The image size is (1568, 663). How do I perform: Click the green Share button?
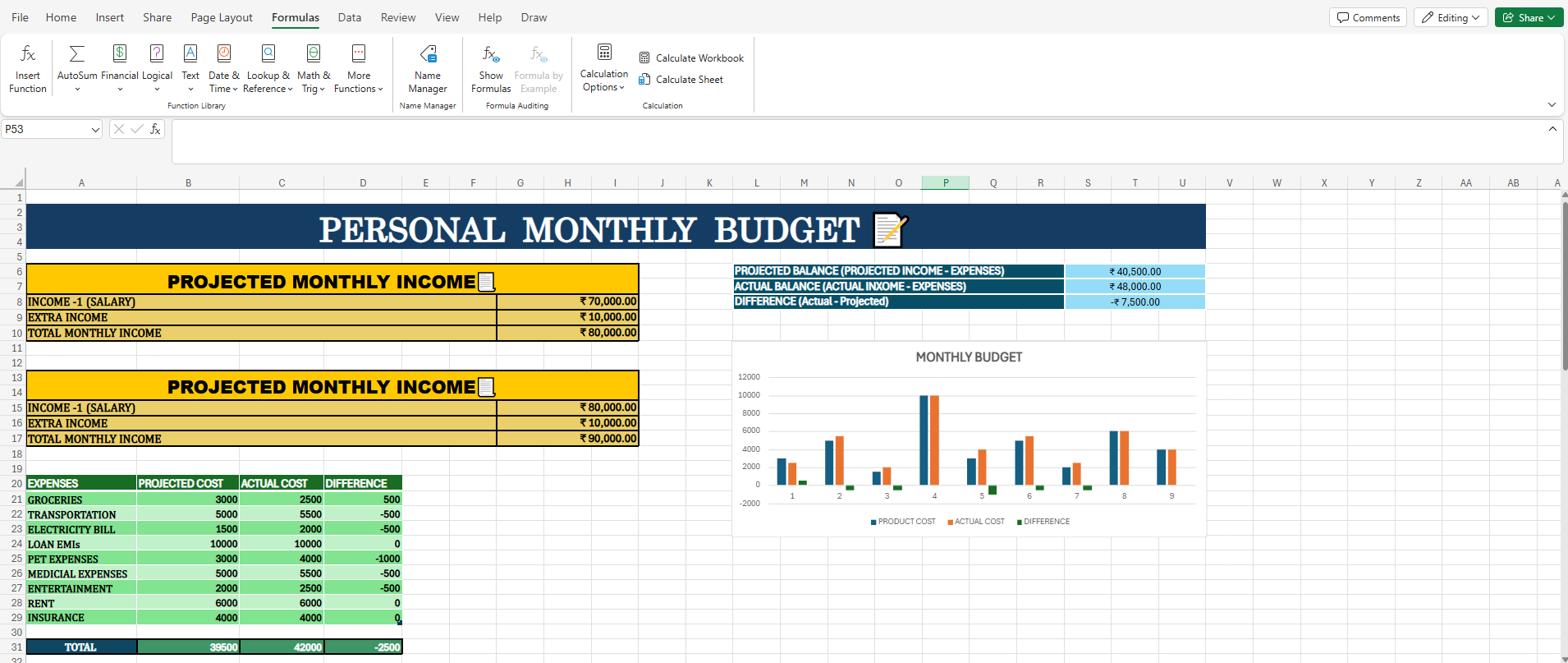1529,17
